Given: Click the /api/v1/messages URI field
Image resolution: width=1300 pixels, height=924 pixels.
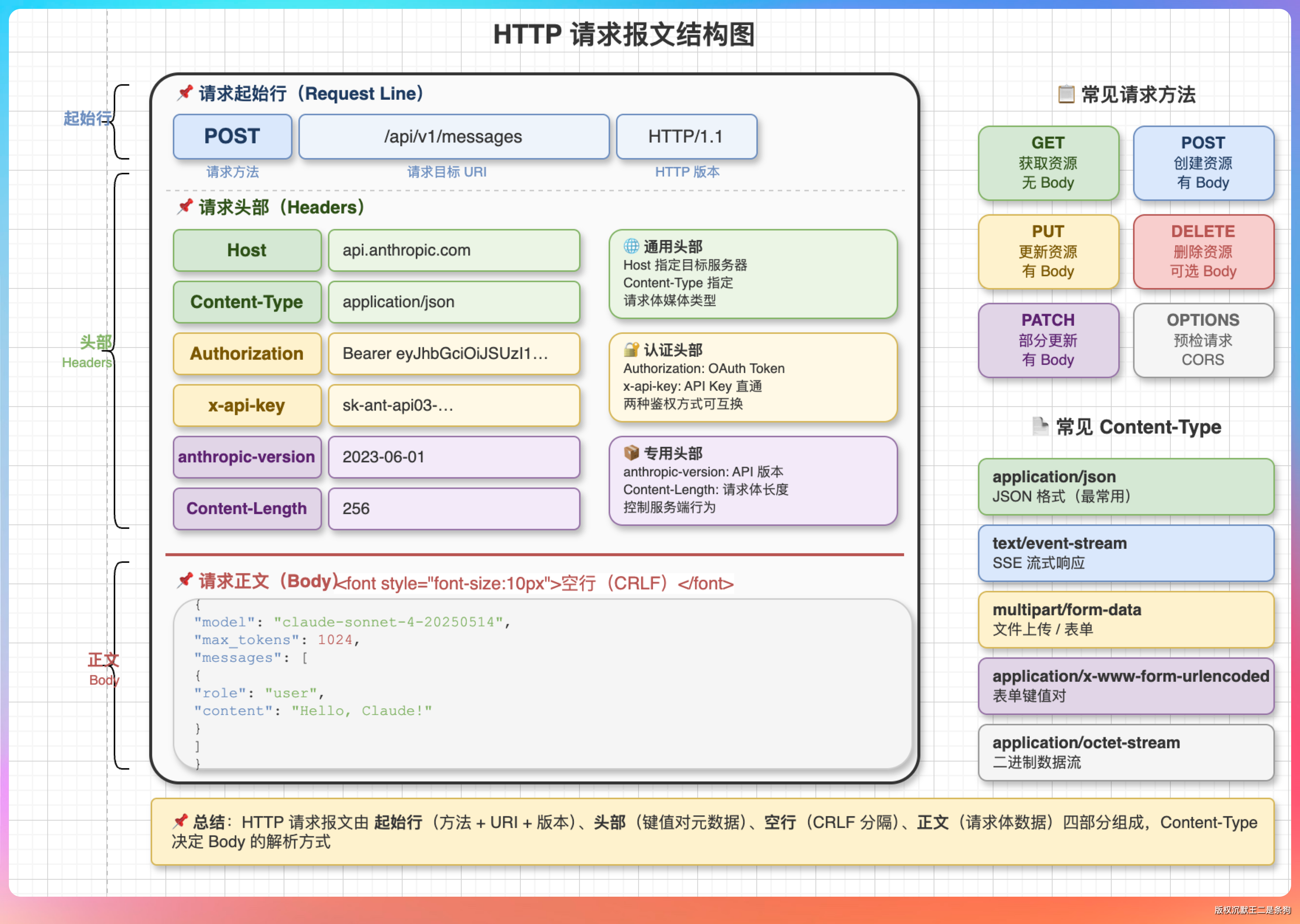Looking at the screenshot, I should click(x=454, y=137).
